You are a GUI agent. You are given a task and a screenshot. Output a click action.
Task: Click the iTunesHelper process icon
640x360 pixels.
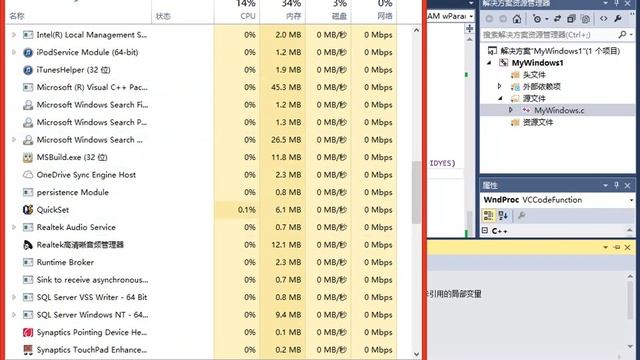[x=28, y=70]
